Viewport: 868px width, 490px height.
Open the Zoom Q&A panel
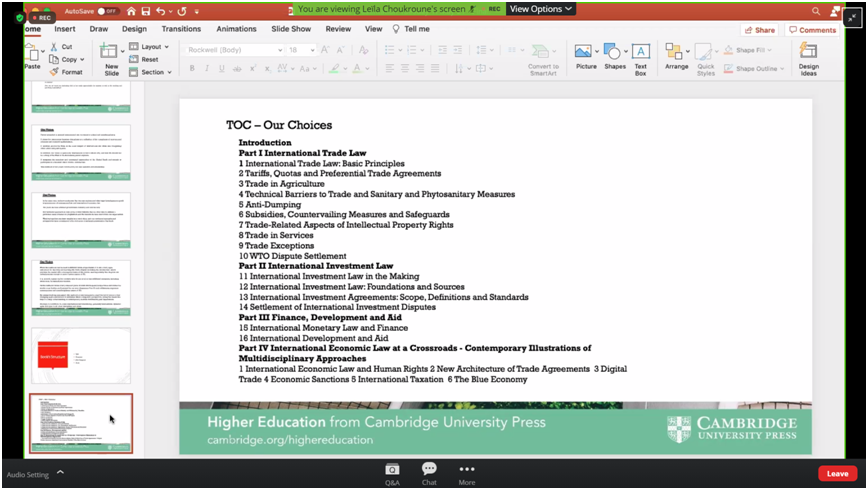(392, 472)
